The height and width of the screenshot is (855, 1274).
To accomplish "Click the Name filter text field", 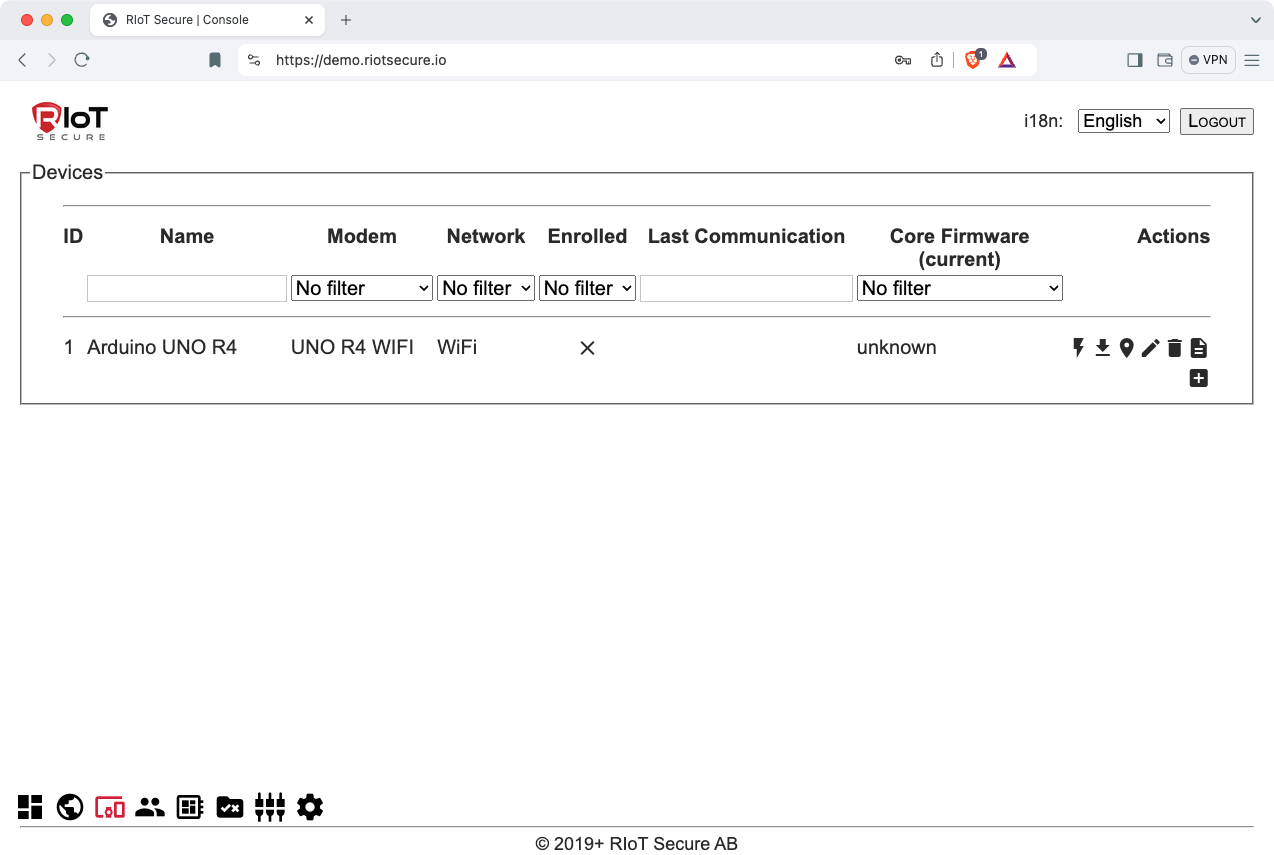I will tap(187, 289).
